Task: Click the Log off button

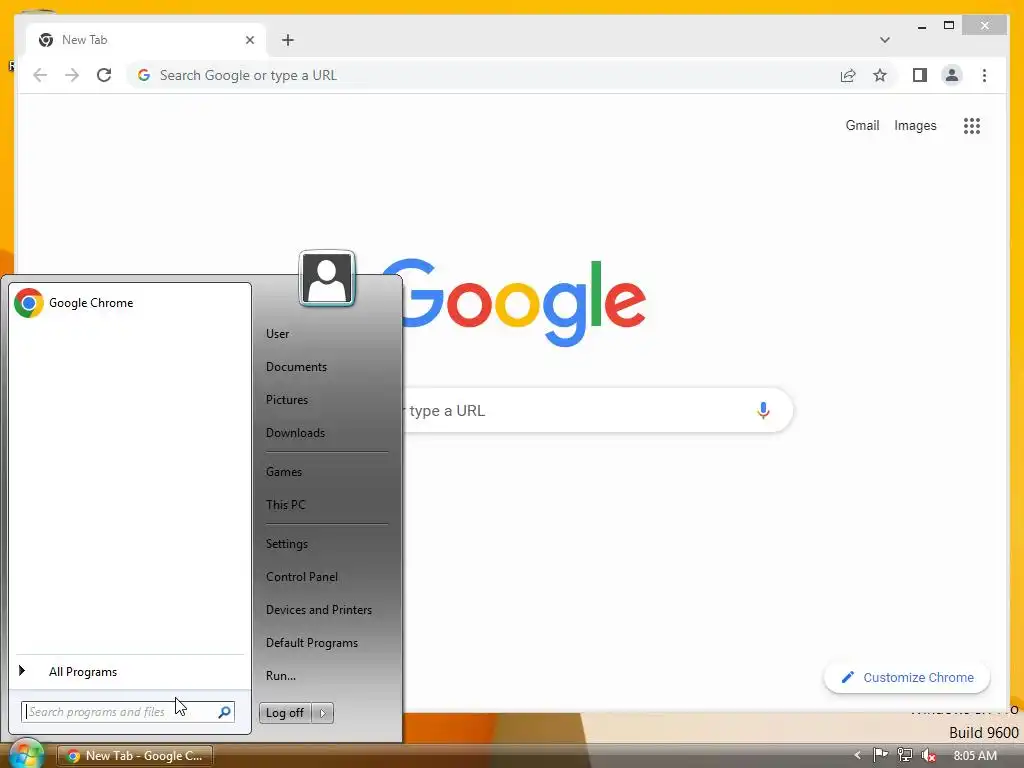Action: click(285, 712)
